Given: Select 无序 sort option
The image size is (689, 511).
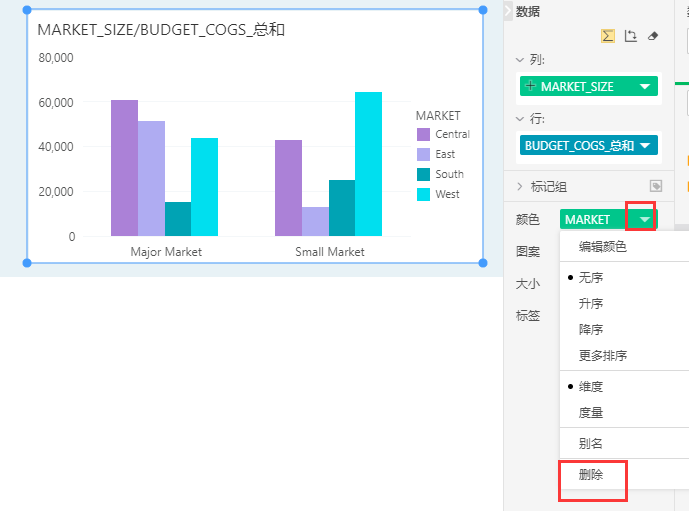Looking at the screenshot, I should click(x=591, y=277).
